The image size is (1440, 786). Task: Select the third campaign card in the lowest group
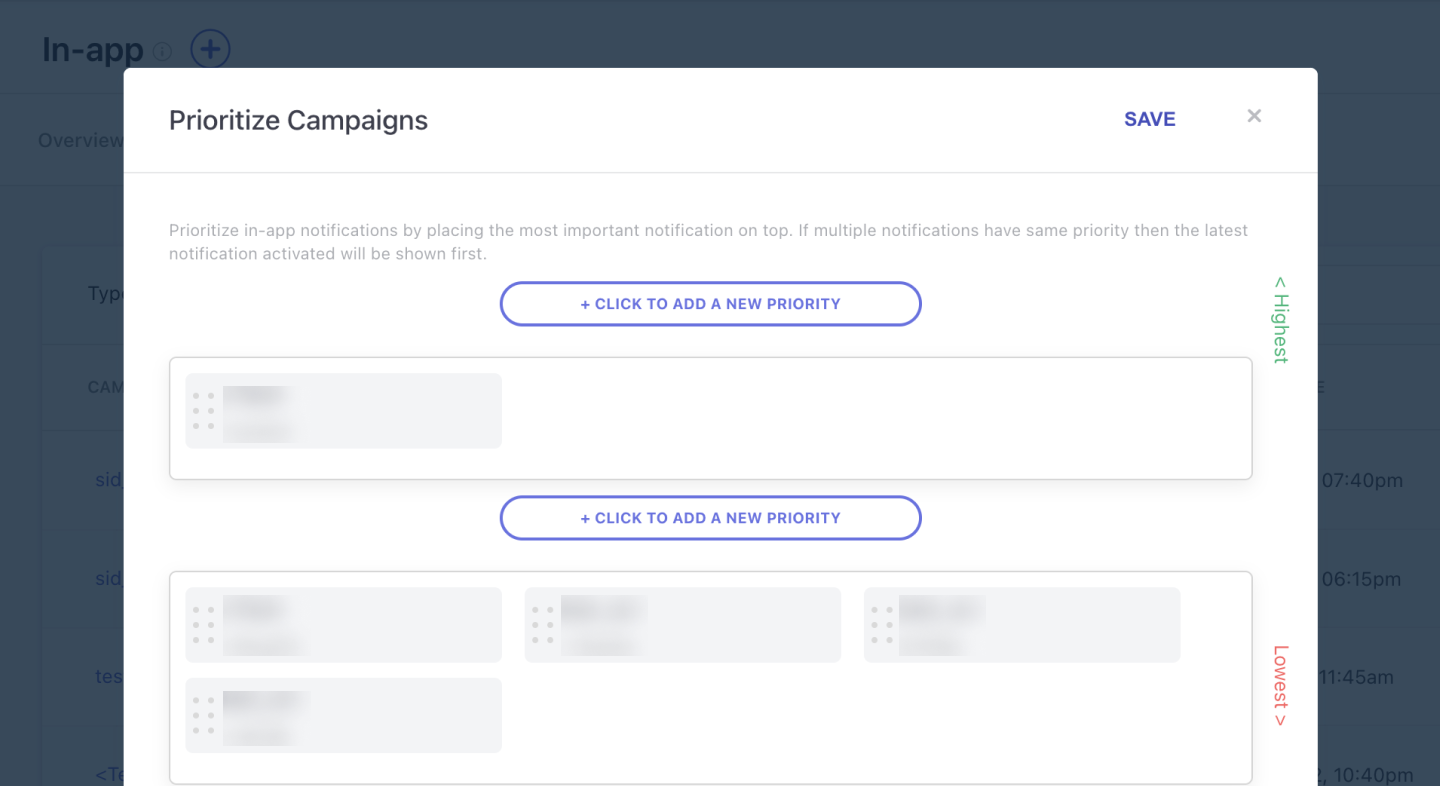[x=1040, y=625]
